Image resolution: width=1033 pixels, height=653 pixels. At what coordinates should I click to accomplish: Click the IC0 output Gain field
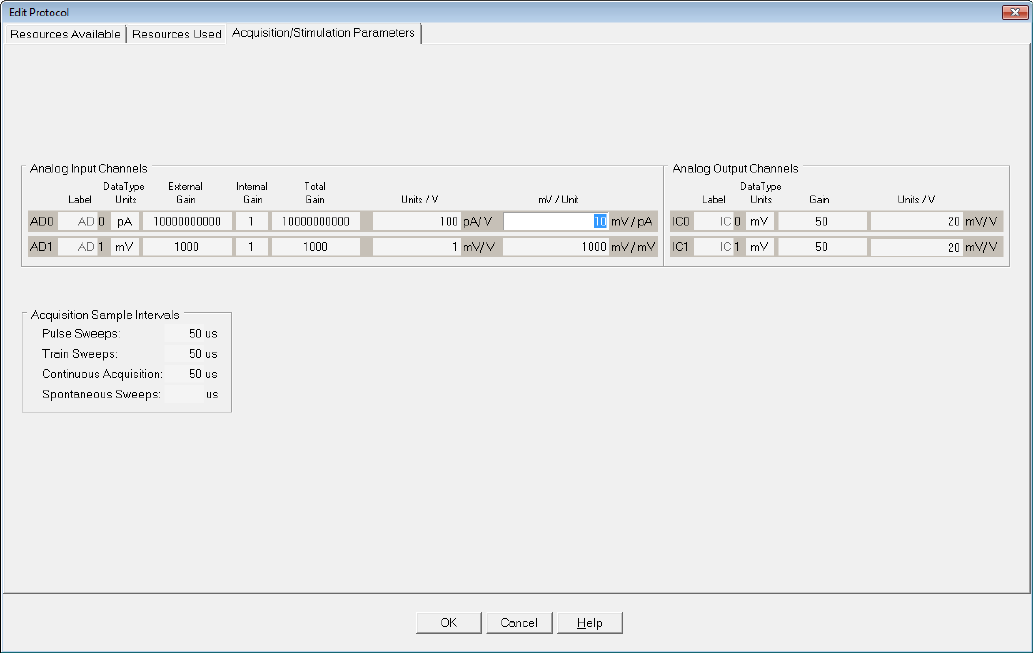click(820, 222)
